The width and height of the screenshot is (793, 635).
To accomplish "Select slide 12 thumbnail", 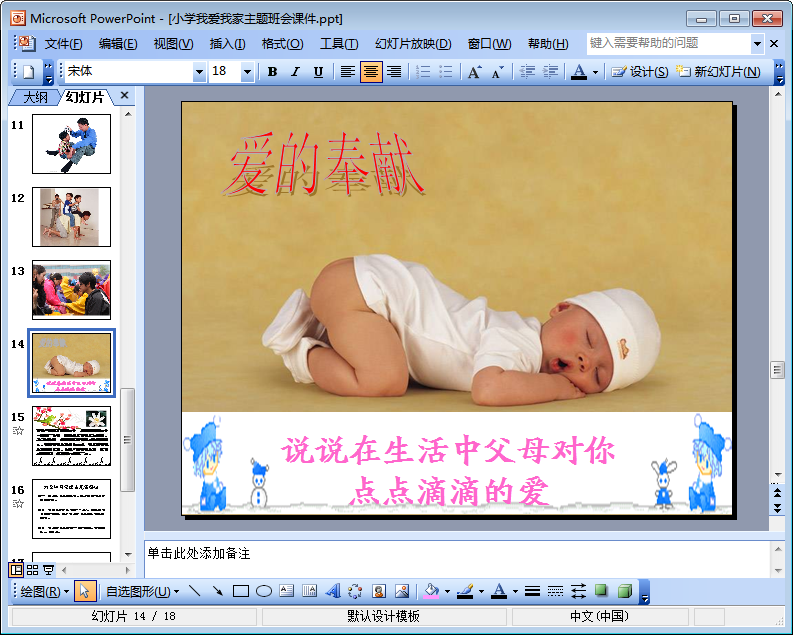I will click(71, 217).
